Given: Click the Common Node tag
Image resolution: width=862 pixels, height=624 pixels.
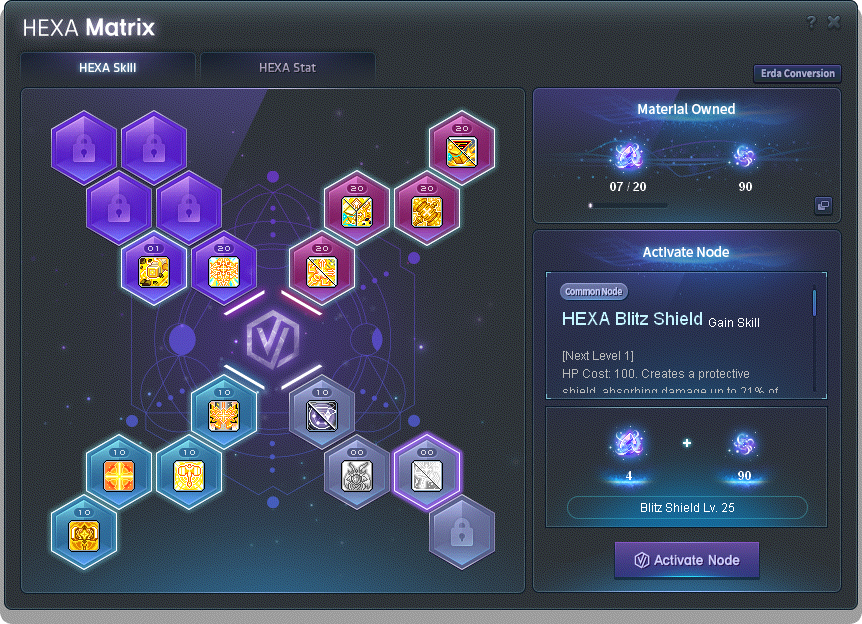Looking at the screenshot, I should pyautogui.click(x=594, y=291).
